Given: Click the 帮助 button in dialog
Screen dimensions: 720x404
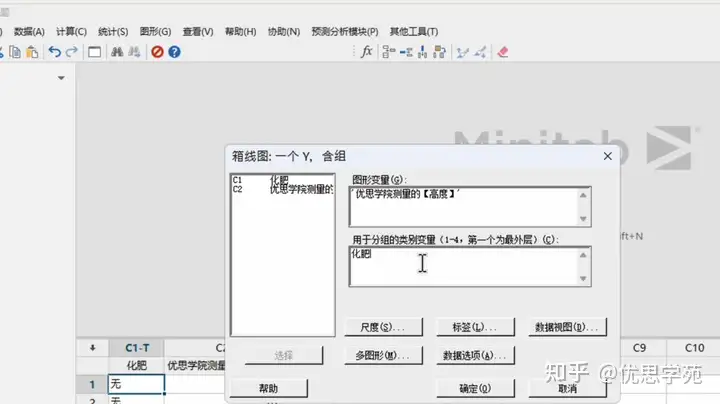Looking at the screenshot, I should (x=269, y=388).
